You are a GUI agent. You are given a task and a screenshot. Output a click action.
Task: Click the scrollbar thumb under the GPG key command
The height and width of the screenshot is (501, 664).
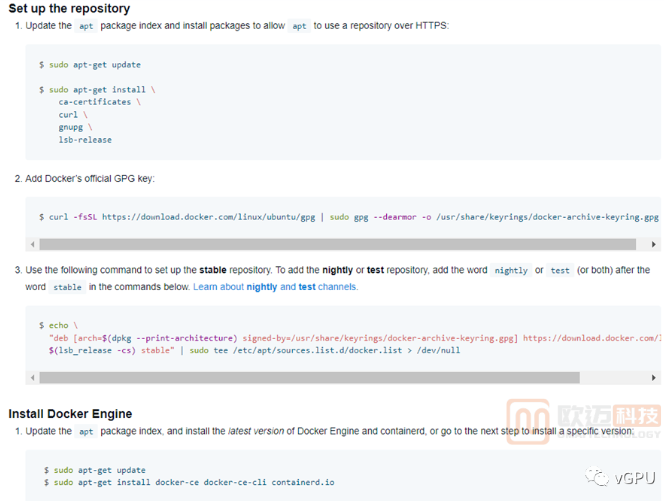[338, 244]
